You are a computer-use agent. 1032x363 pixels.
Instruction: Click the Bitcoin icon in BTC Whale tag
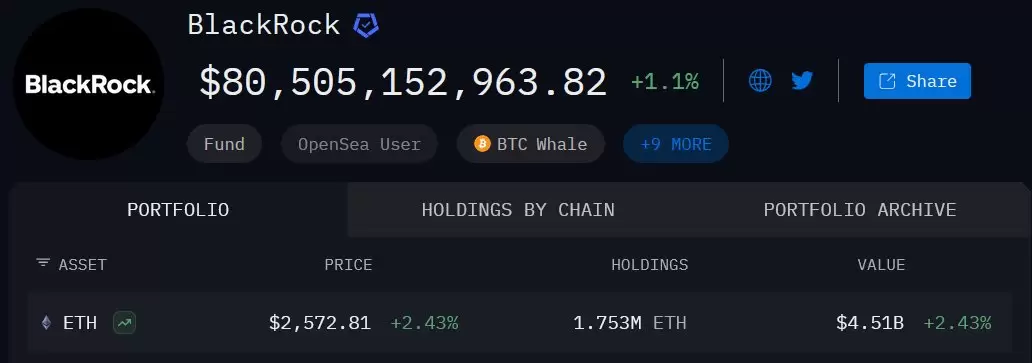482,144
